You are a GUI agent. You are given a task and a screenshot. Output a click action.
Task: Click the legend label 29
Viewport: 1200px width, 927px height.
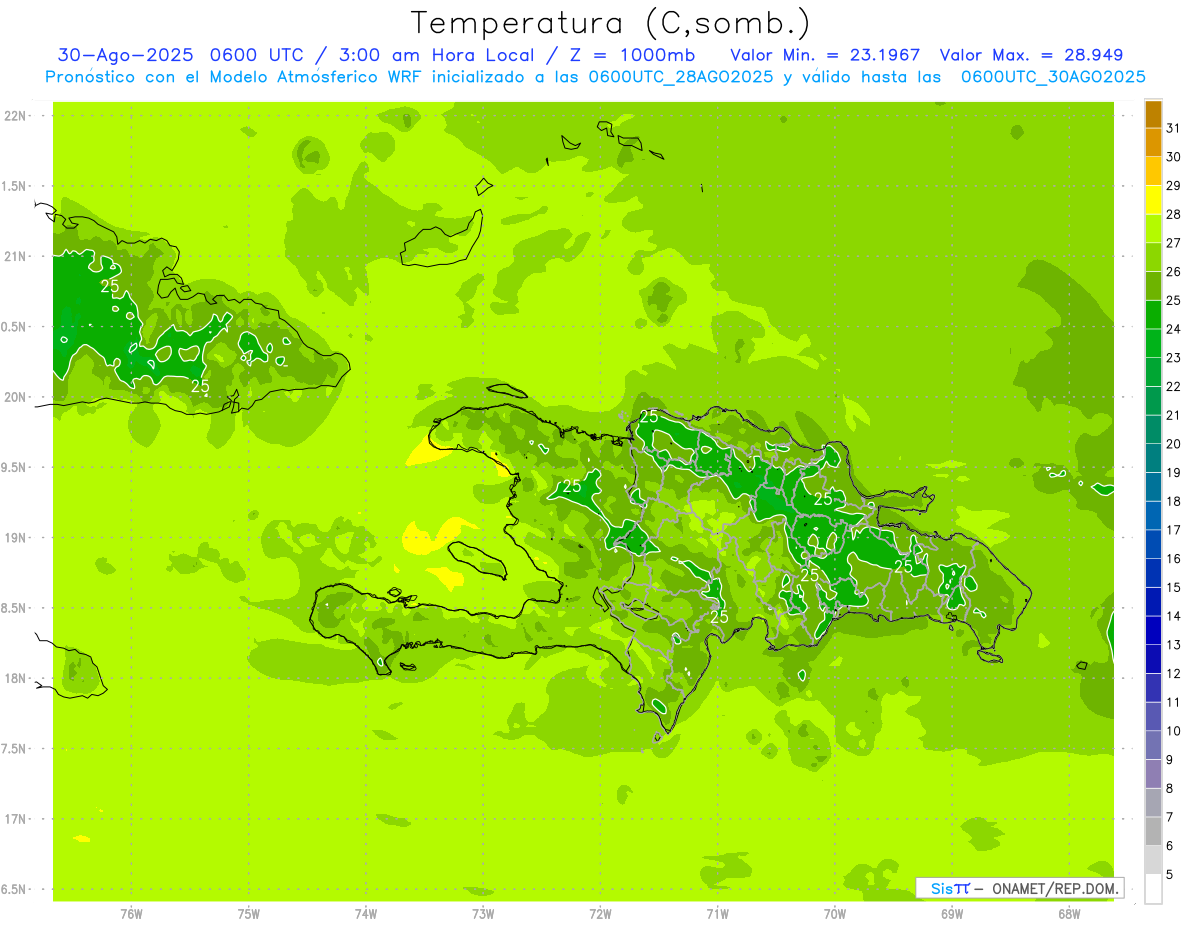point(1173,186)
